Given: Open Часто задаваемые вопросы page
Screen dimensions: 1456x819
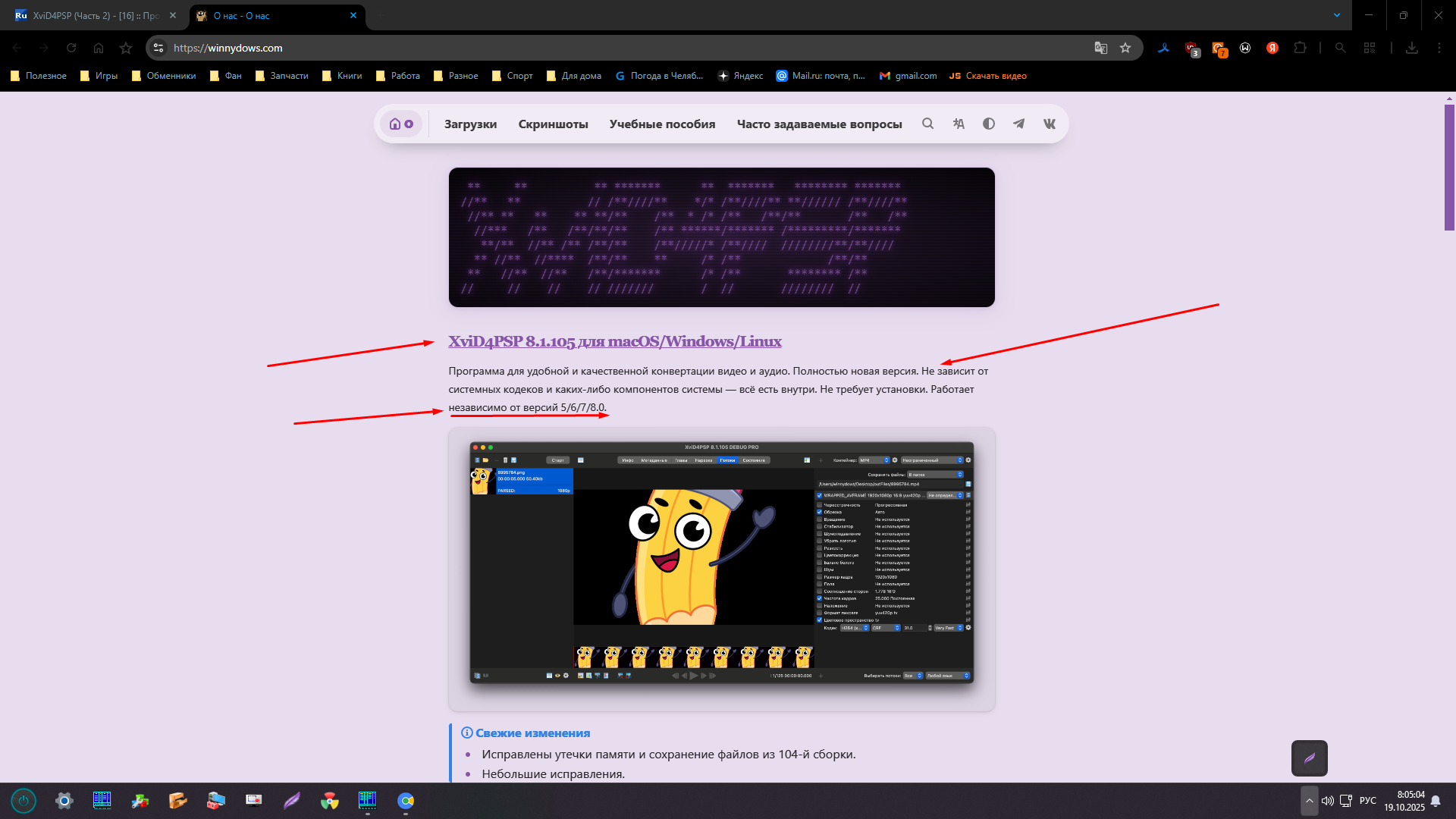Looking at the screenshot, I should (x=819, y=124).
